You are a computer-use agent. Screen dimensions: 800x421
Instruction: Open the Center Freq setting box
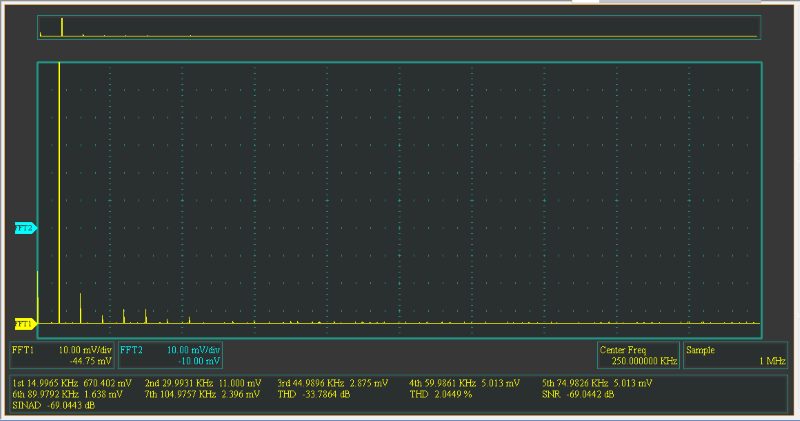[x=638, y=355]
